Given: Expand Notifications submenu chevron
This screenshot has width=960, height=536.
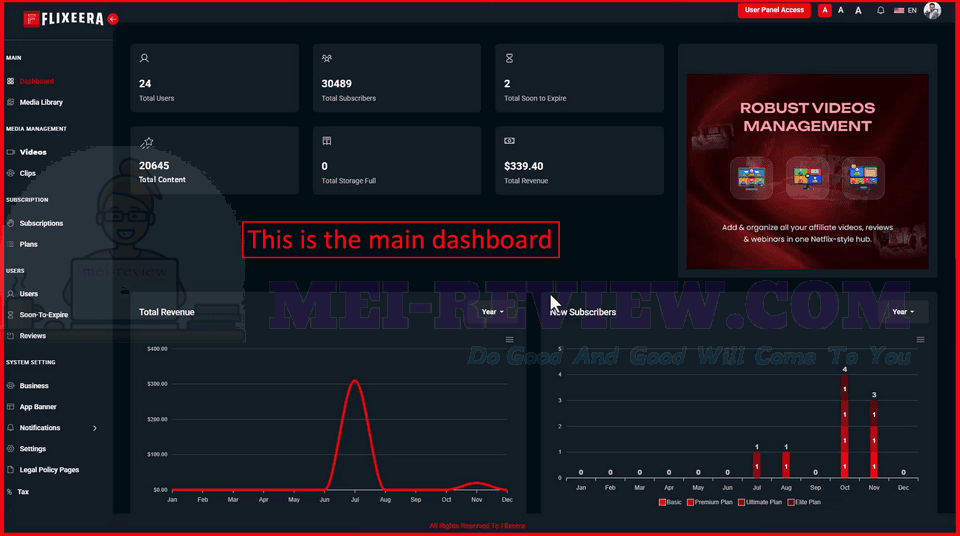Looking at the screenshot, I should coord(95,428).
